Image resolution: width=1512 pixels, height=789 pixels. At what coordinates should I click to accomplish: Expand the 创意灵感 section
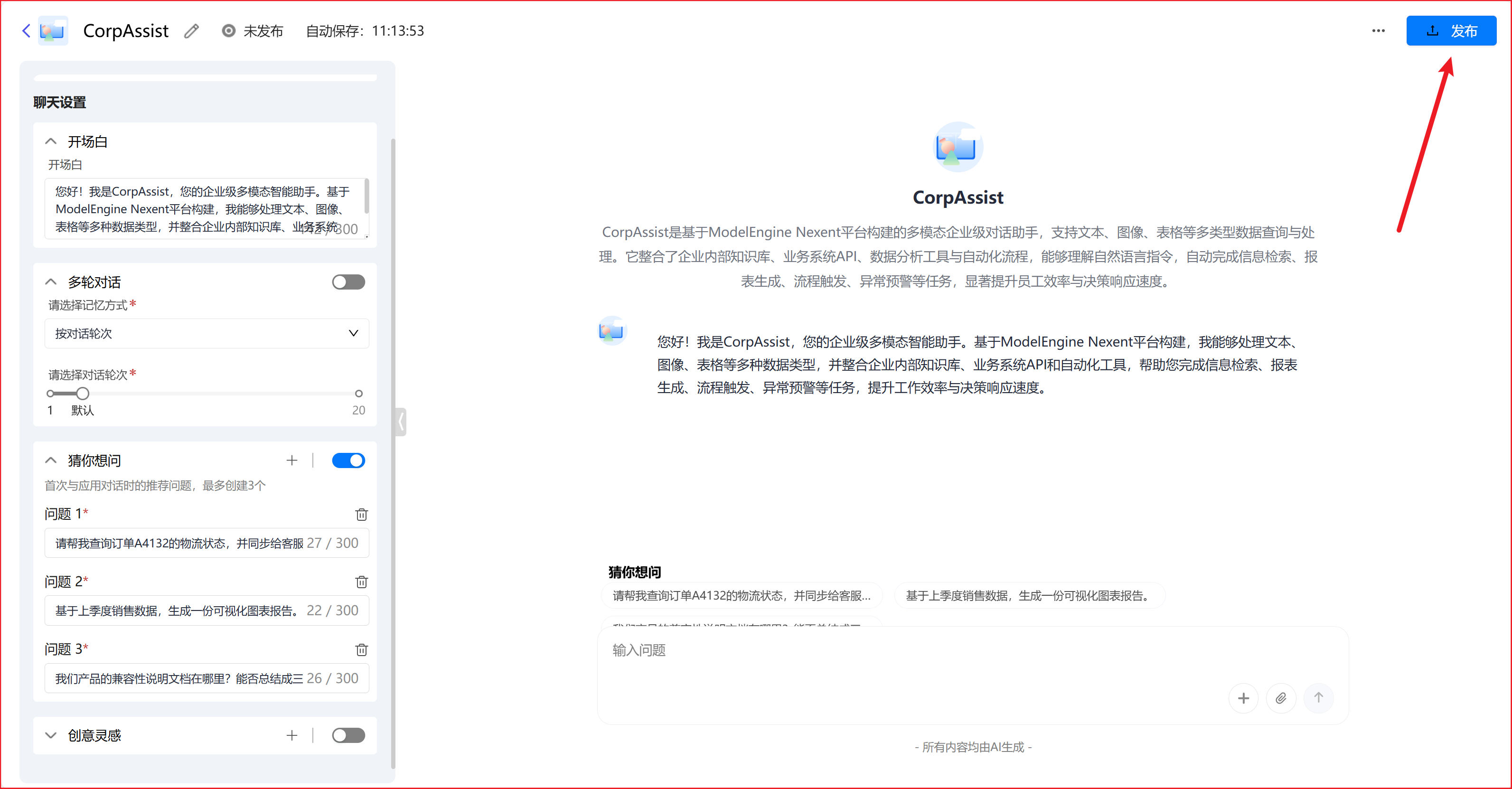pos(50,735)
